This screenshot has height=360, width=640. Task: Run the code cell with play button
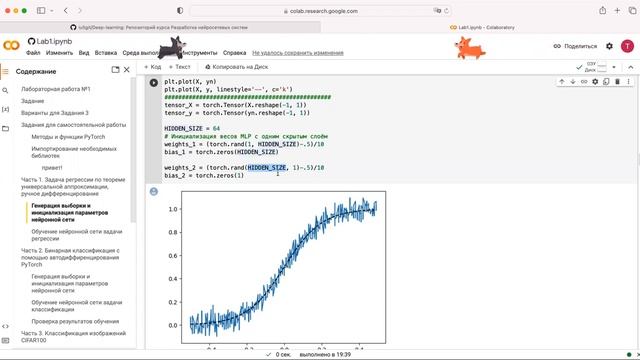[x=153, y=83]
